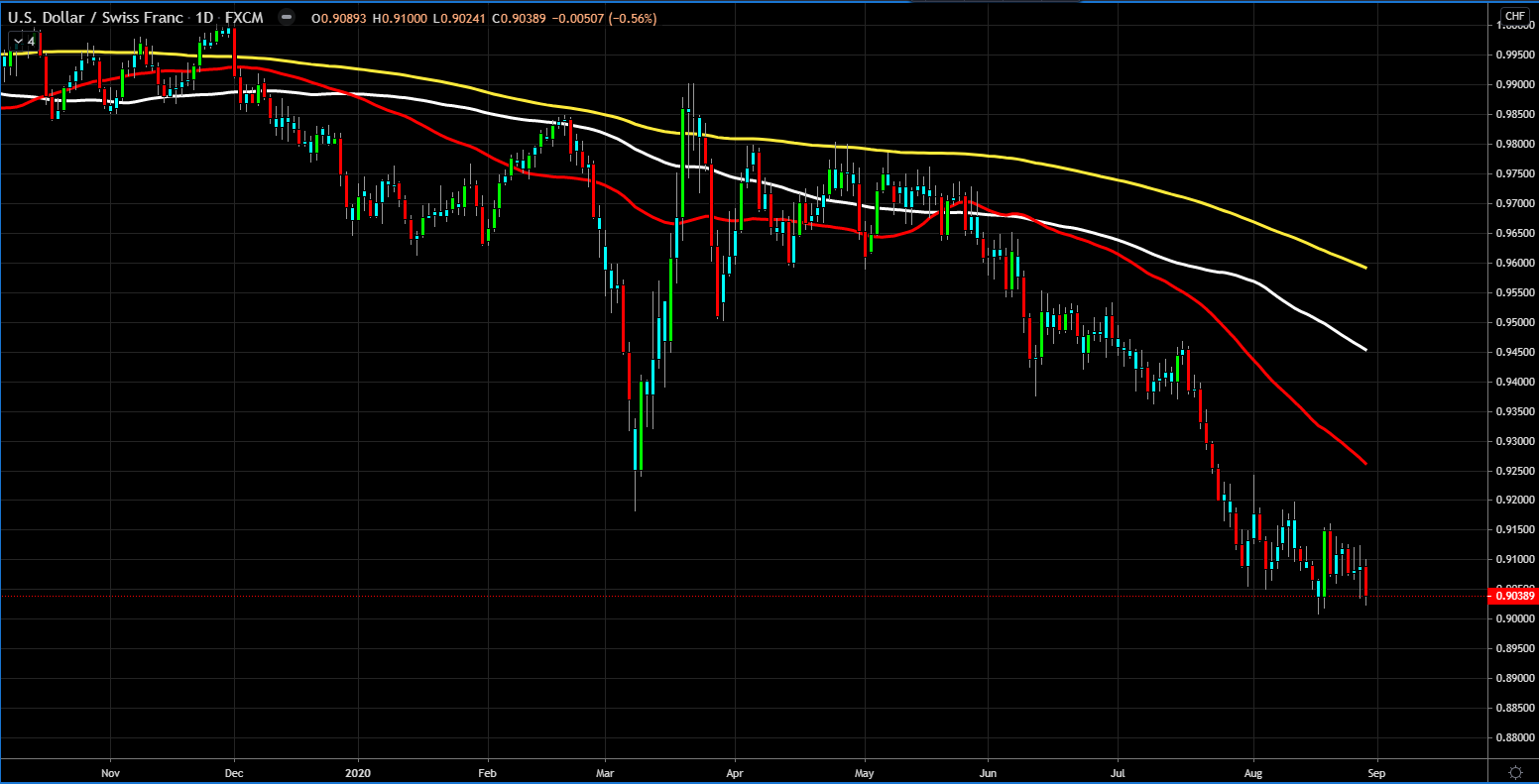Click the 0.99500 price scale label
The image size is (1539, 784).
click(x=1516, y=56)
